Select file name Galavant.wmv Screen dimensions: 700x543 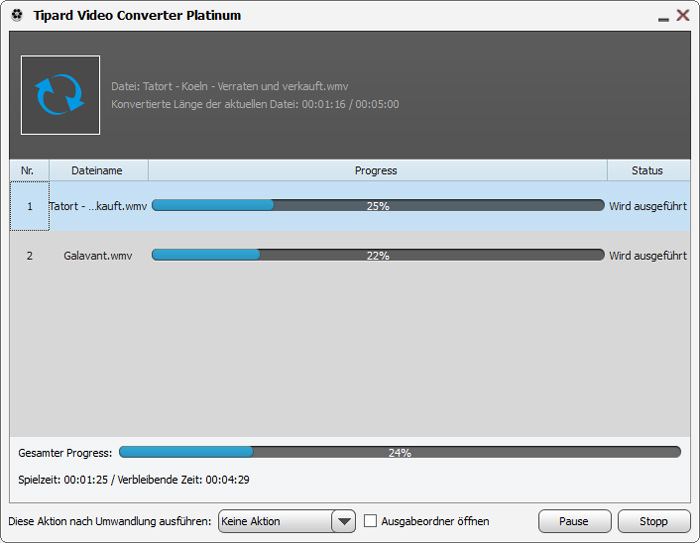click(98, 255)
